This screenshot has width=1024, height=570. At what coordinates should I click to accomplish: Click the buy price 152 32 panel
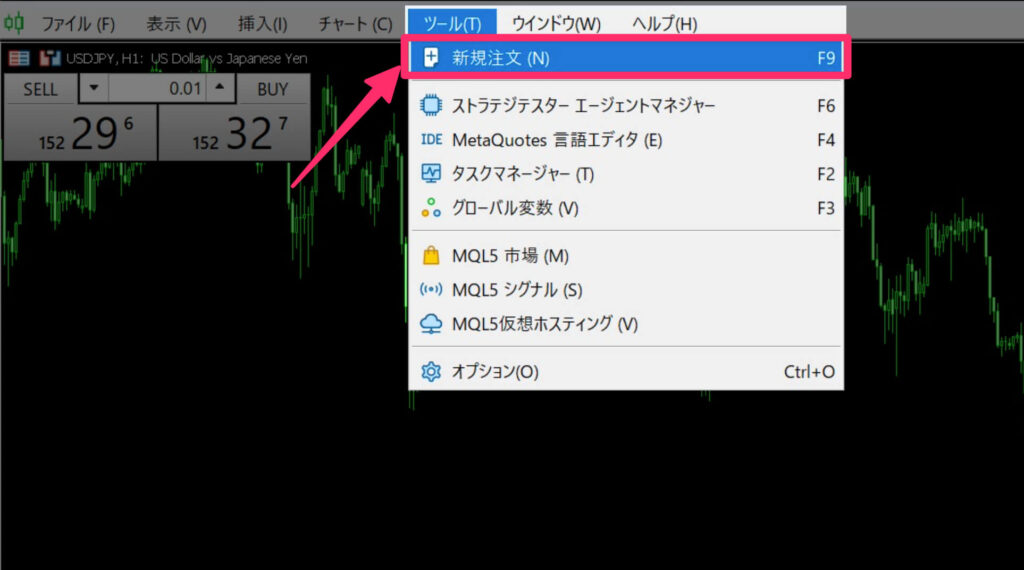point(235,133)
